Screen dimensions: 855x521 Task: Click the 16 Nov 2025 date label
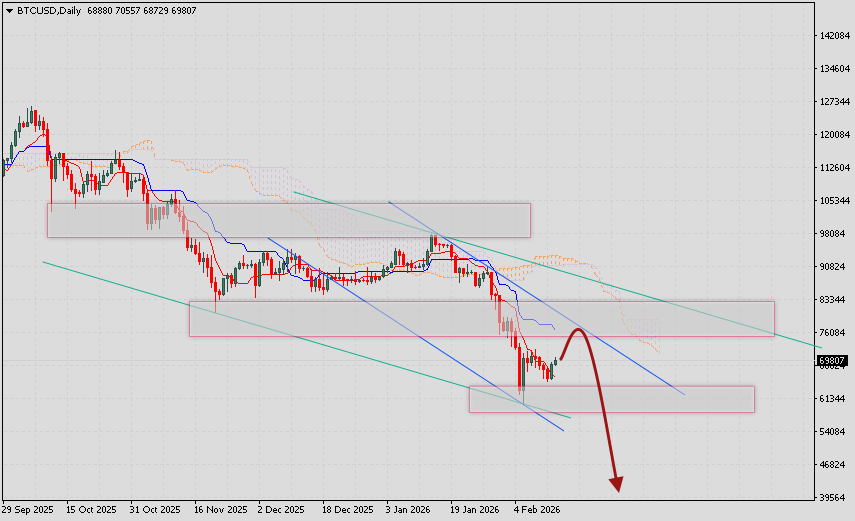[222, 509]
